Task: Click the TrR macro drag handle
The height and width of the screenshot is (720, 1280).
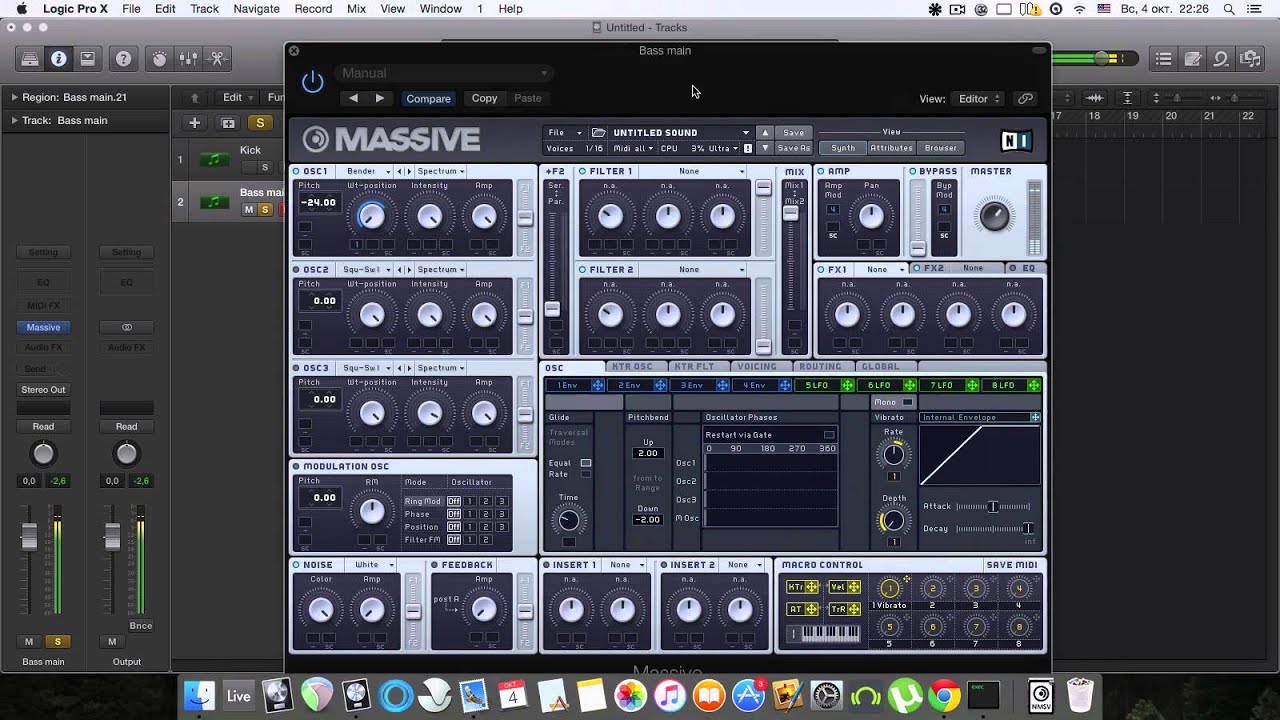Action: pyautogui.click(x=854, y=609)
